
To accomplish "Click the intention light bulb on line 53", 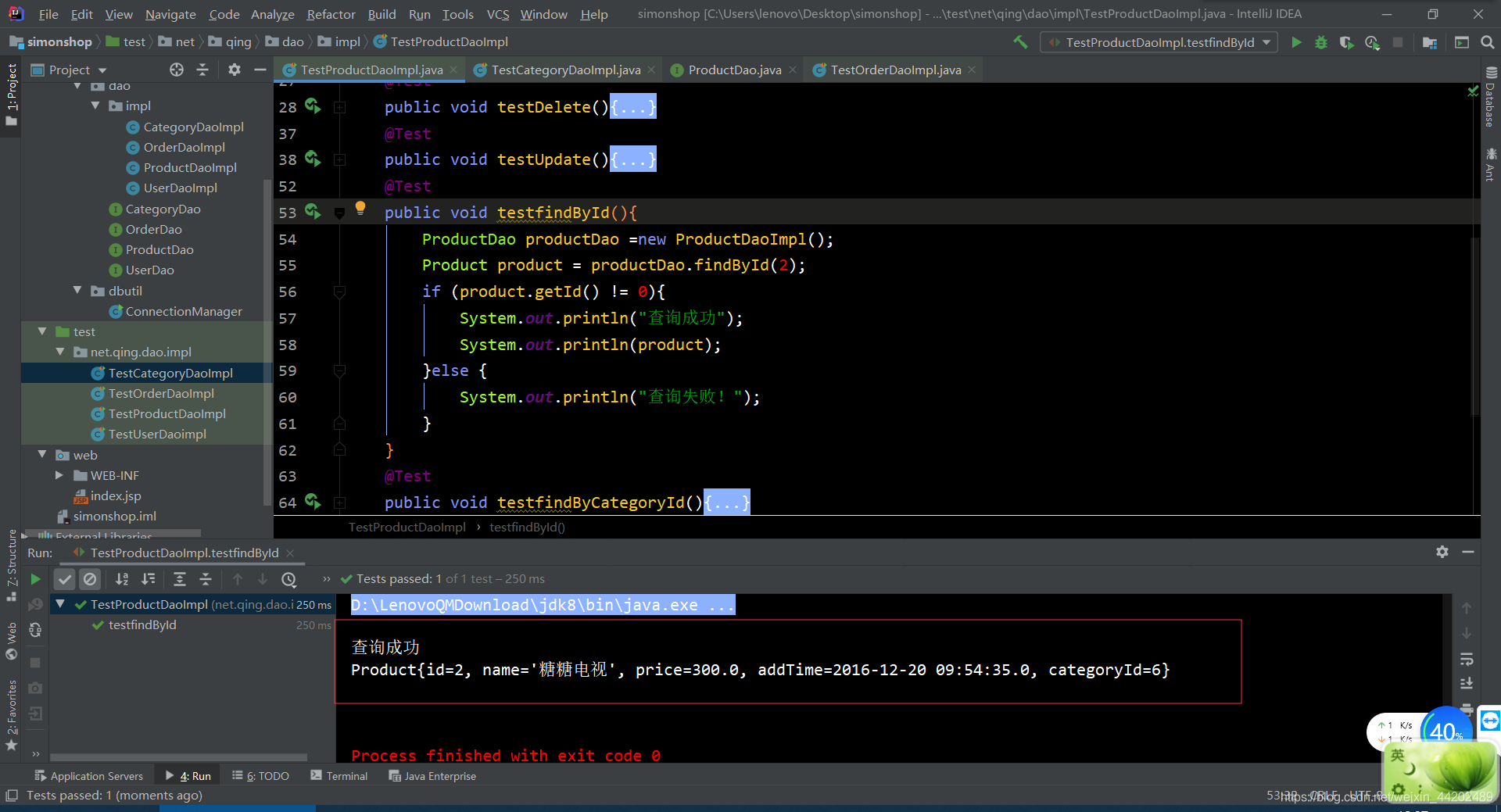I will point(360,207).
